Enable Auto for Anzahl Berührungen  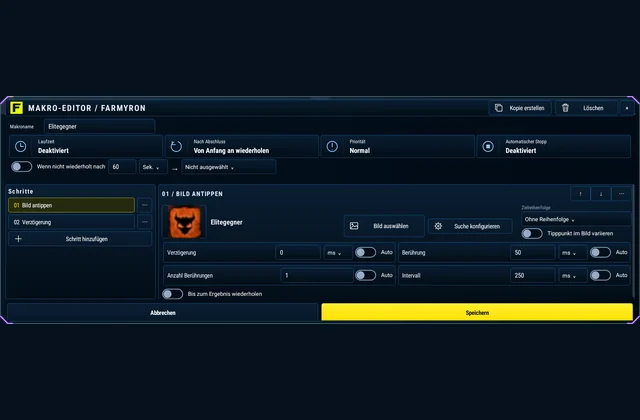365,275
